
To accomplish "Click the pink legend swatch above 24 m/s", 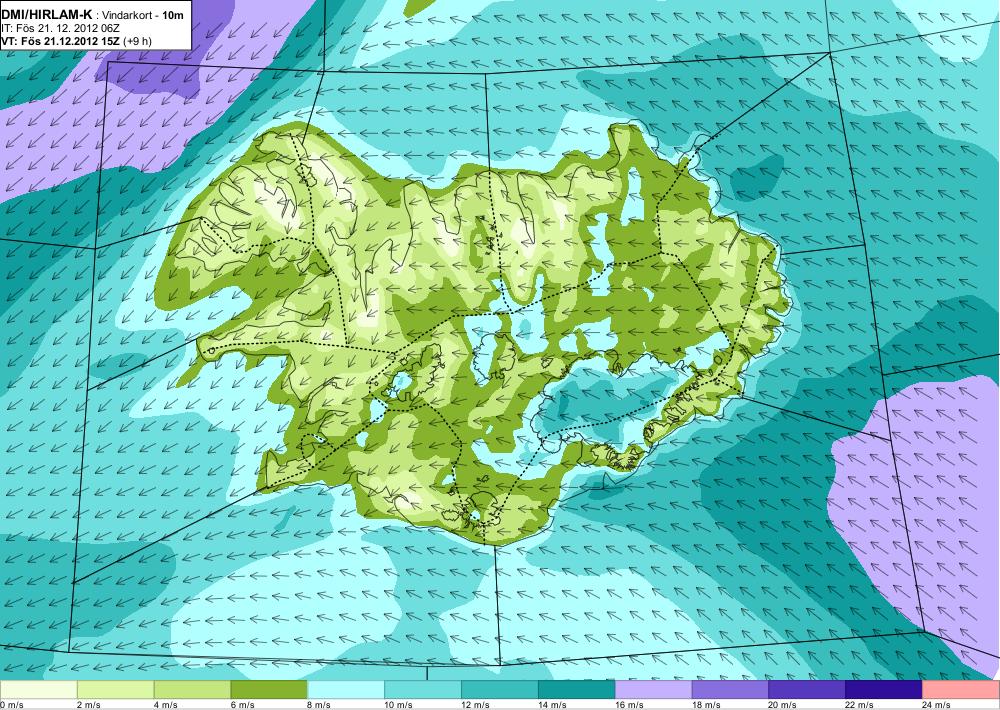I will point(961,690).
